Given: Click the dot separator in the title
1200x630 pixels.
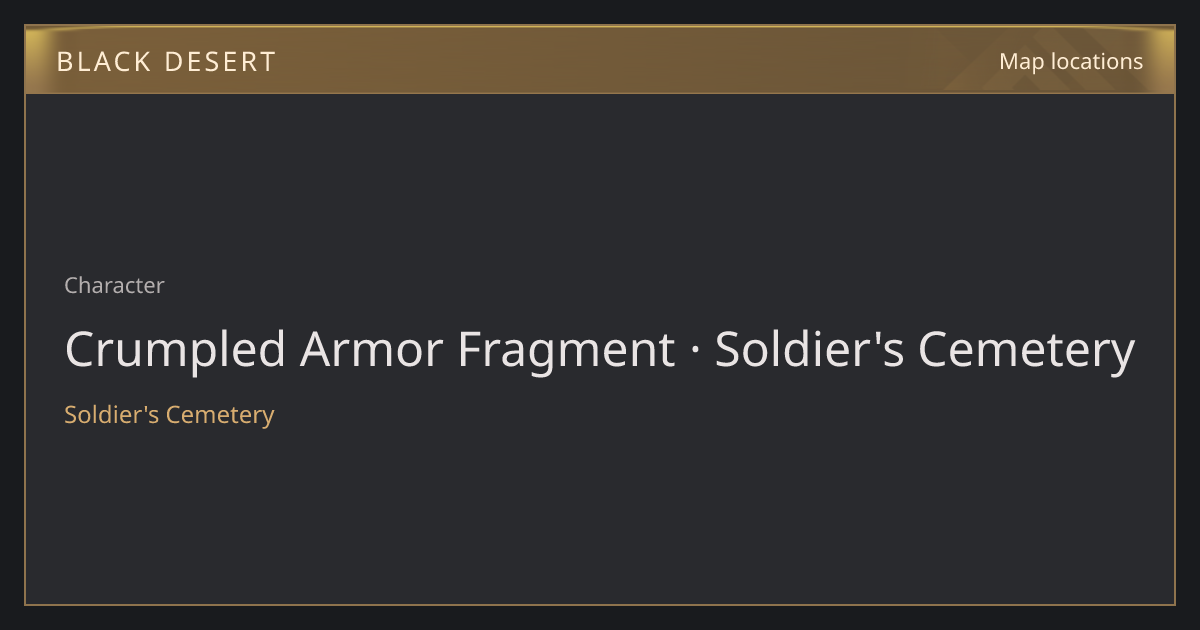Looking at the screenshot, I should 695,353.
